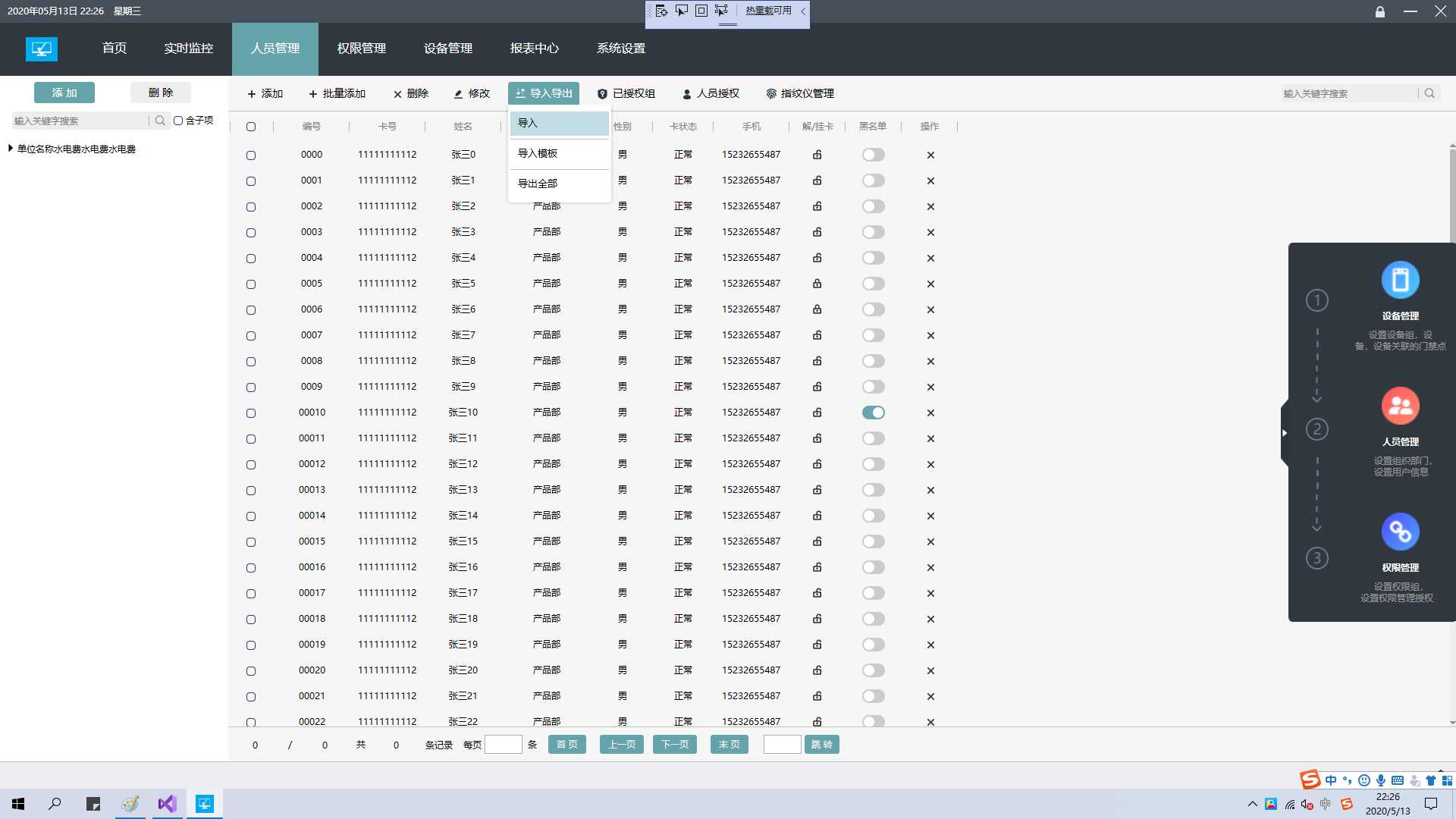Click 修改 toolbar button
Viewport: 1456px width, 819px height.
[x=472, y=93]
